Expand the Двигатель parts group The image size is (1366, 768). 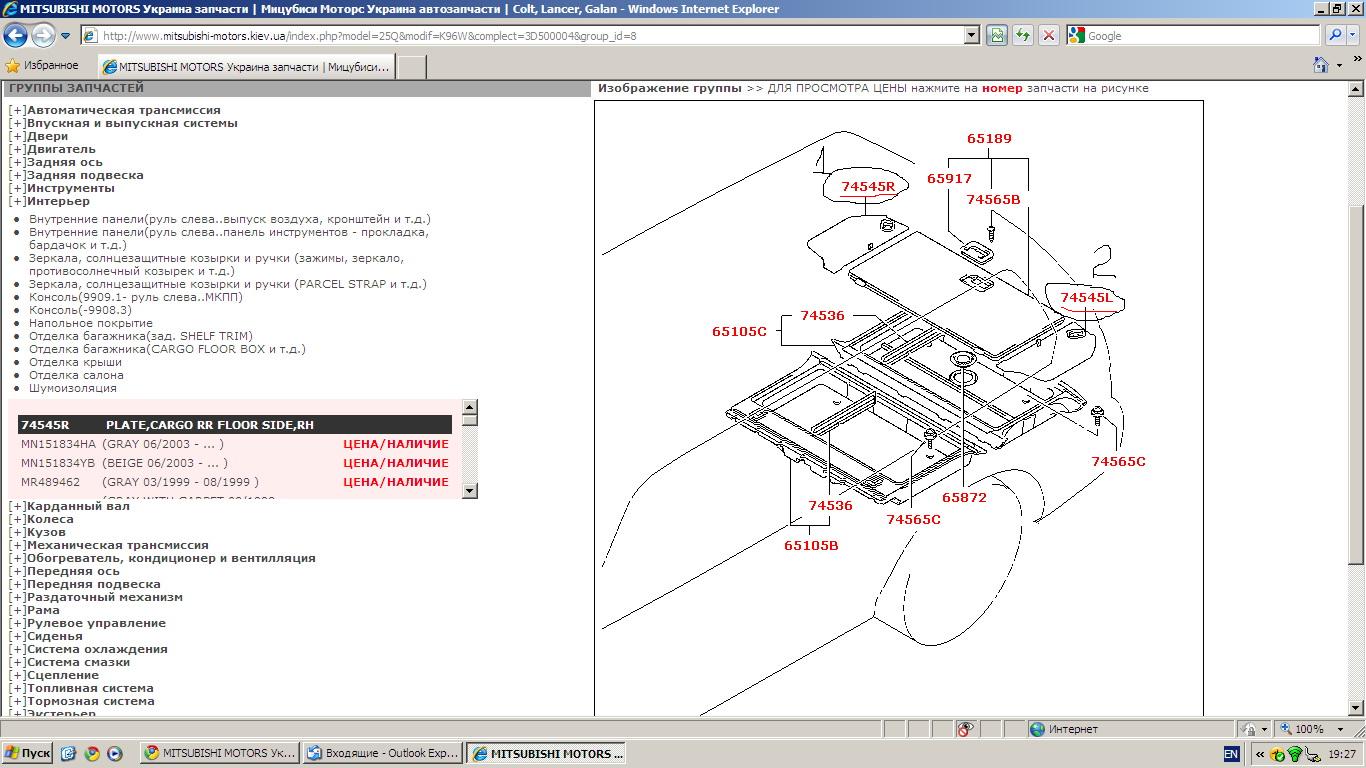click(x=17, y=150)
